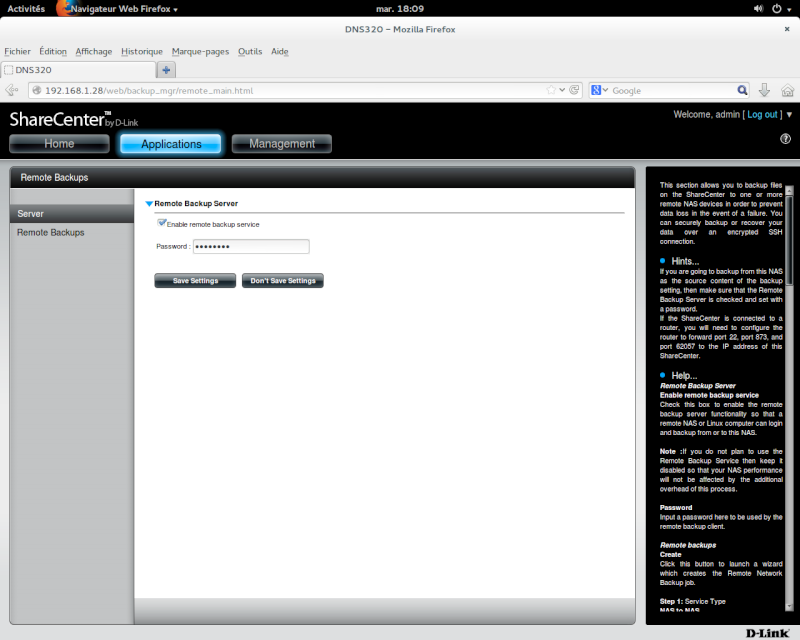Open the Management section
This screenshot has width=800, height=640.
(x=282, y=144)
